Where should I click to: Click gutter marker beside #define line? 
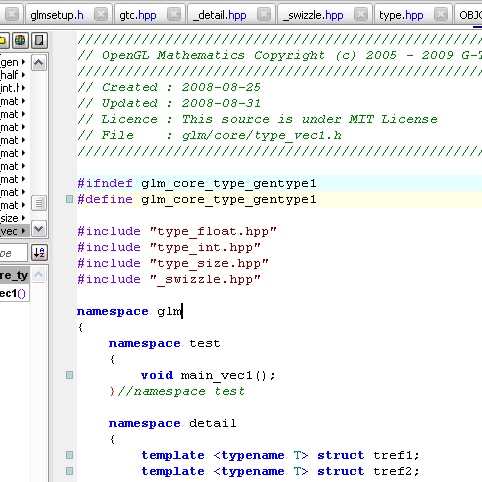pyautogui.click(x=69, y=199)
